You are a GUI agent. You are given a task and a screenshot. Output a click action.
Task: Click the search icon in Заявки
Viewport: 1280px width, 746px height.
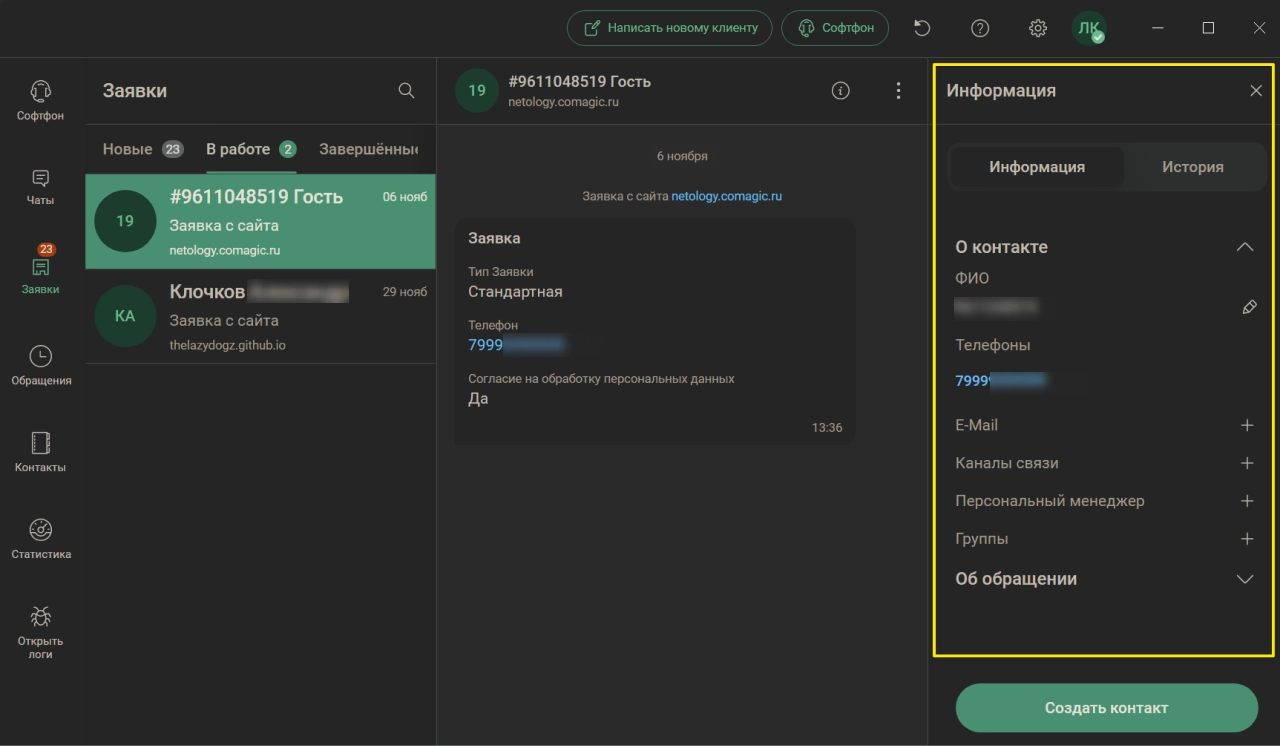click(406, 91)
